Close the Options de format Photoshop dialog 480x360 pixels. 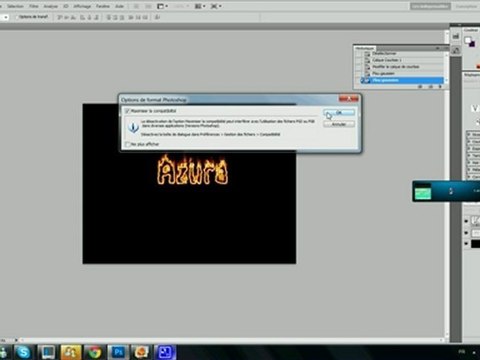349,99
